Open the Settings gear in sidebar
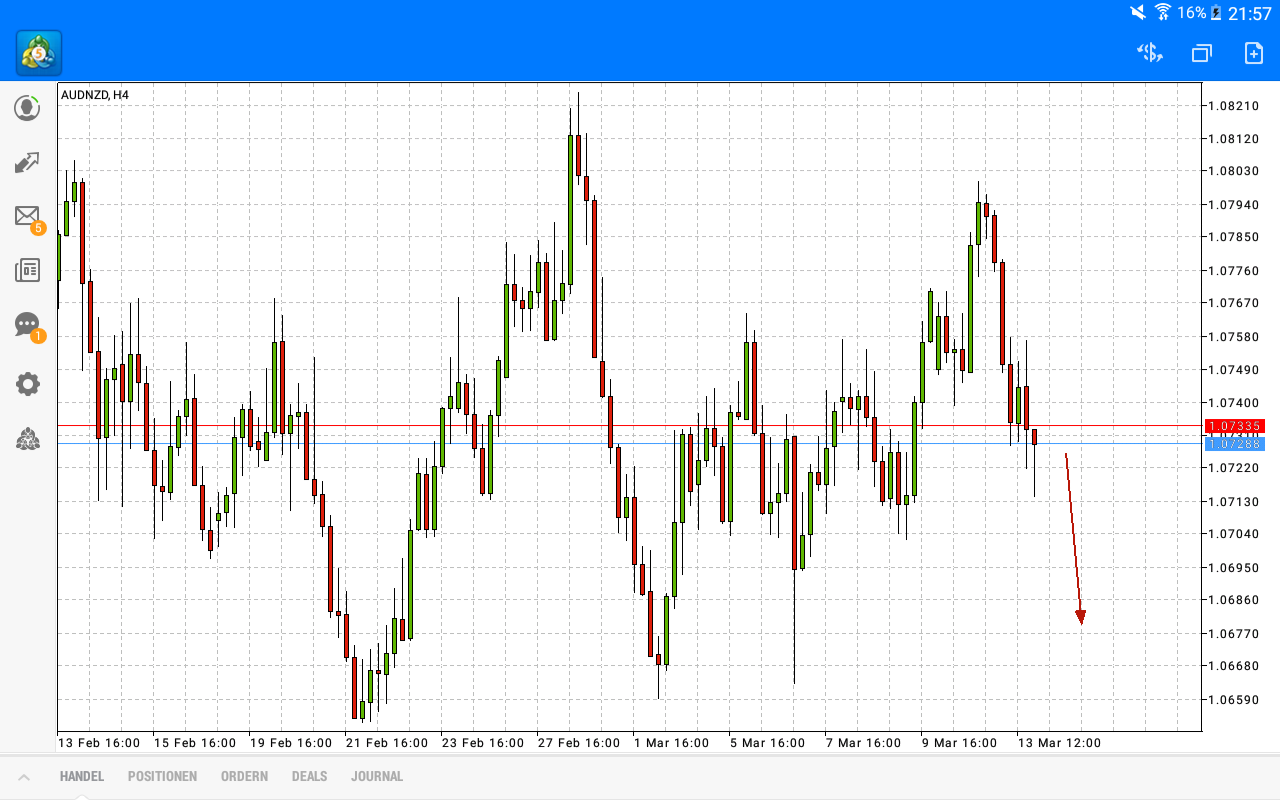 point(27,383)
